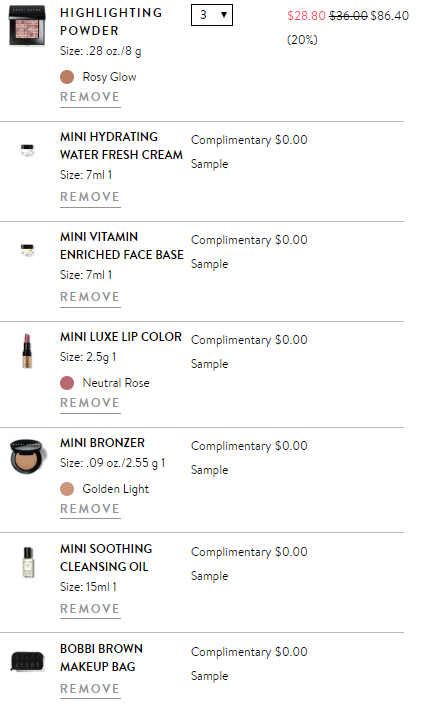Viewport: 422px width, 707px height.
Task: Select the Rosy Glow shade swatch
Action: pos(67,77)
